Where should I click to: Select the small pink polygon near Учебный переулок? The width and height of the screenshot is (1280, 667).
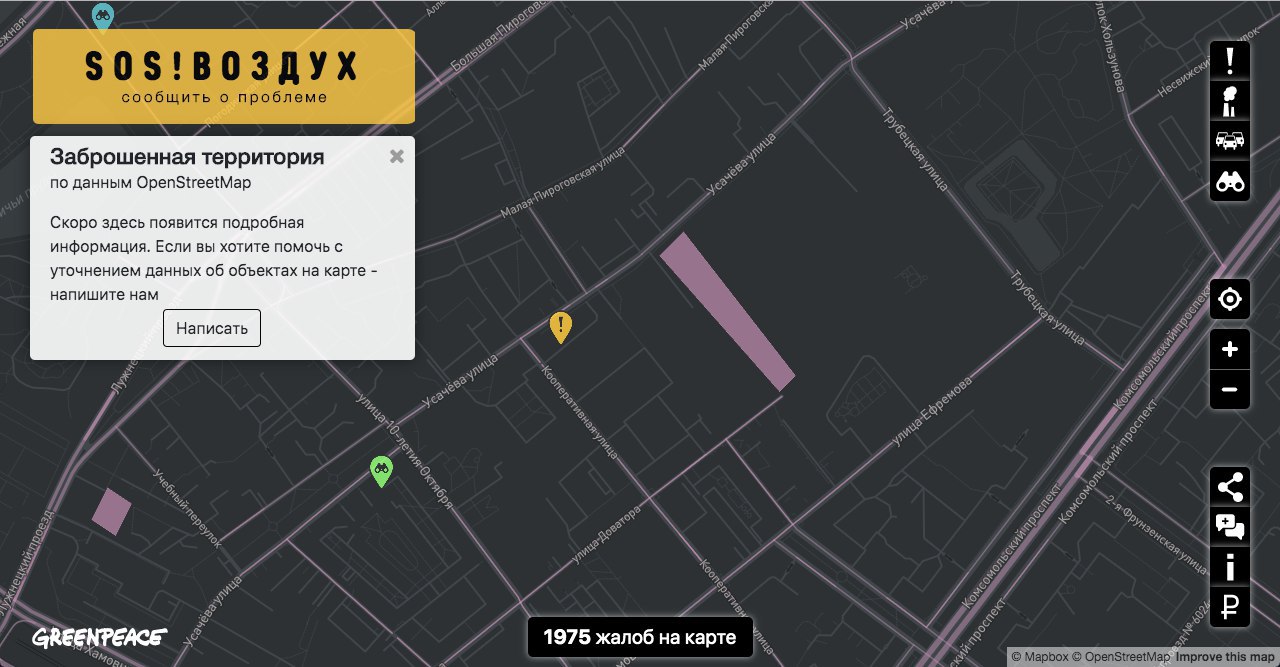tap(111, 512)
